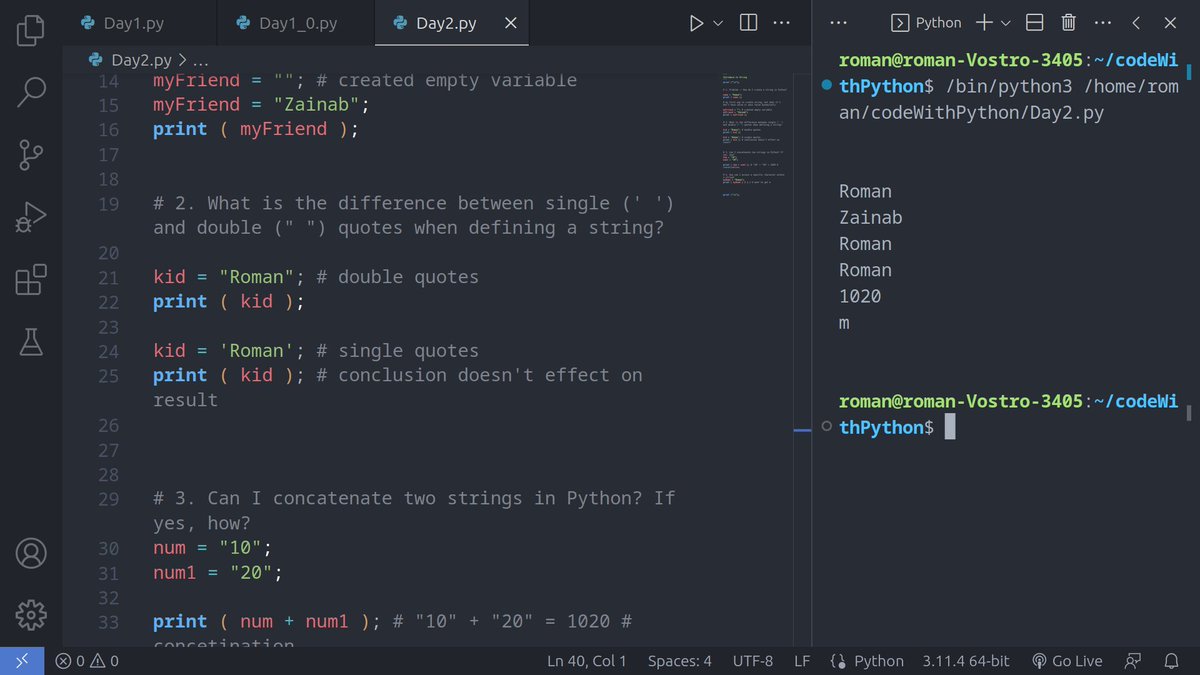Click the num = "10" code line
This screenshot has width=1200, height=675.
pyautogui.click(x=213, y=549)
